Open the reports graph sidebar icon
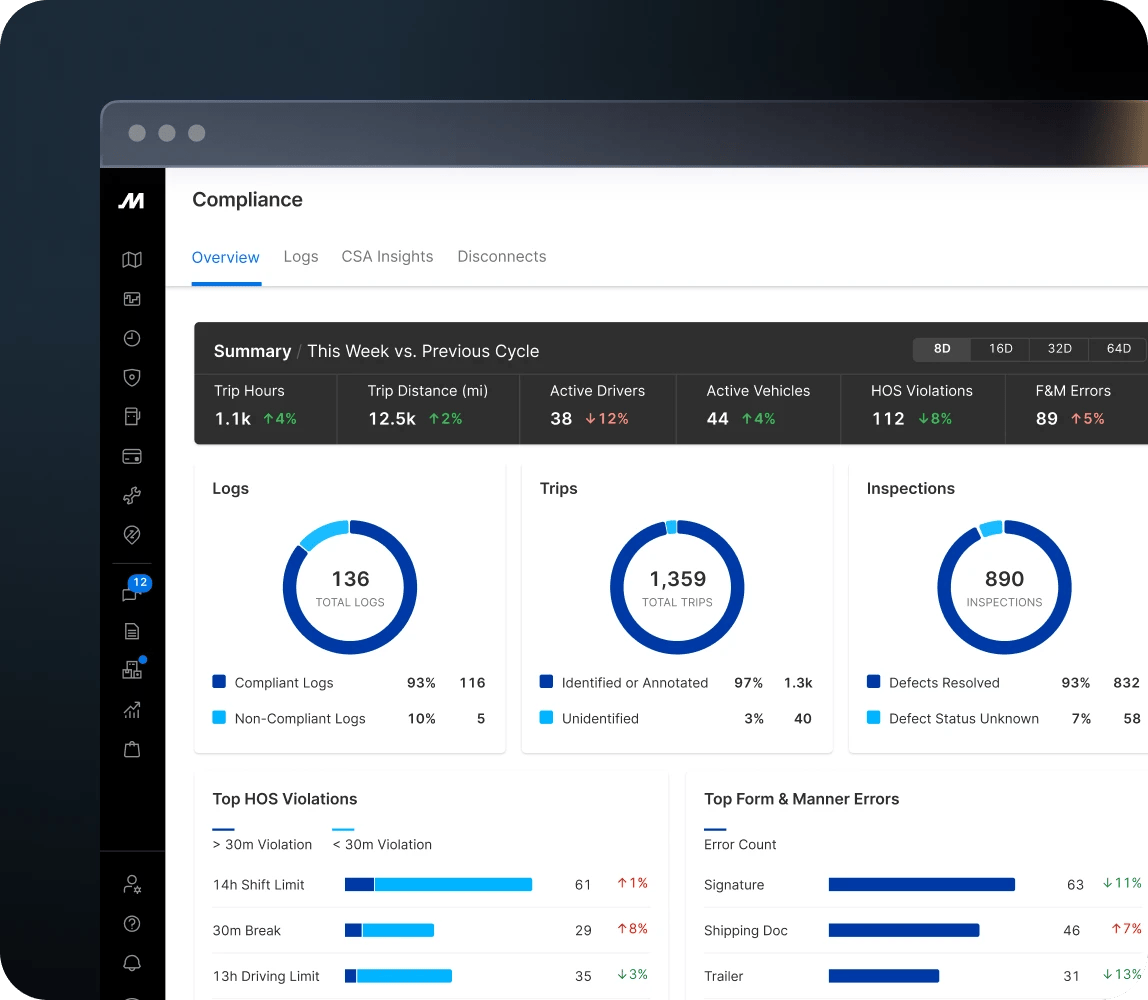Screen dimensions: 1148x1000 coord(132,710)
